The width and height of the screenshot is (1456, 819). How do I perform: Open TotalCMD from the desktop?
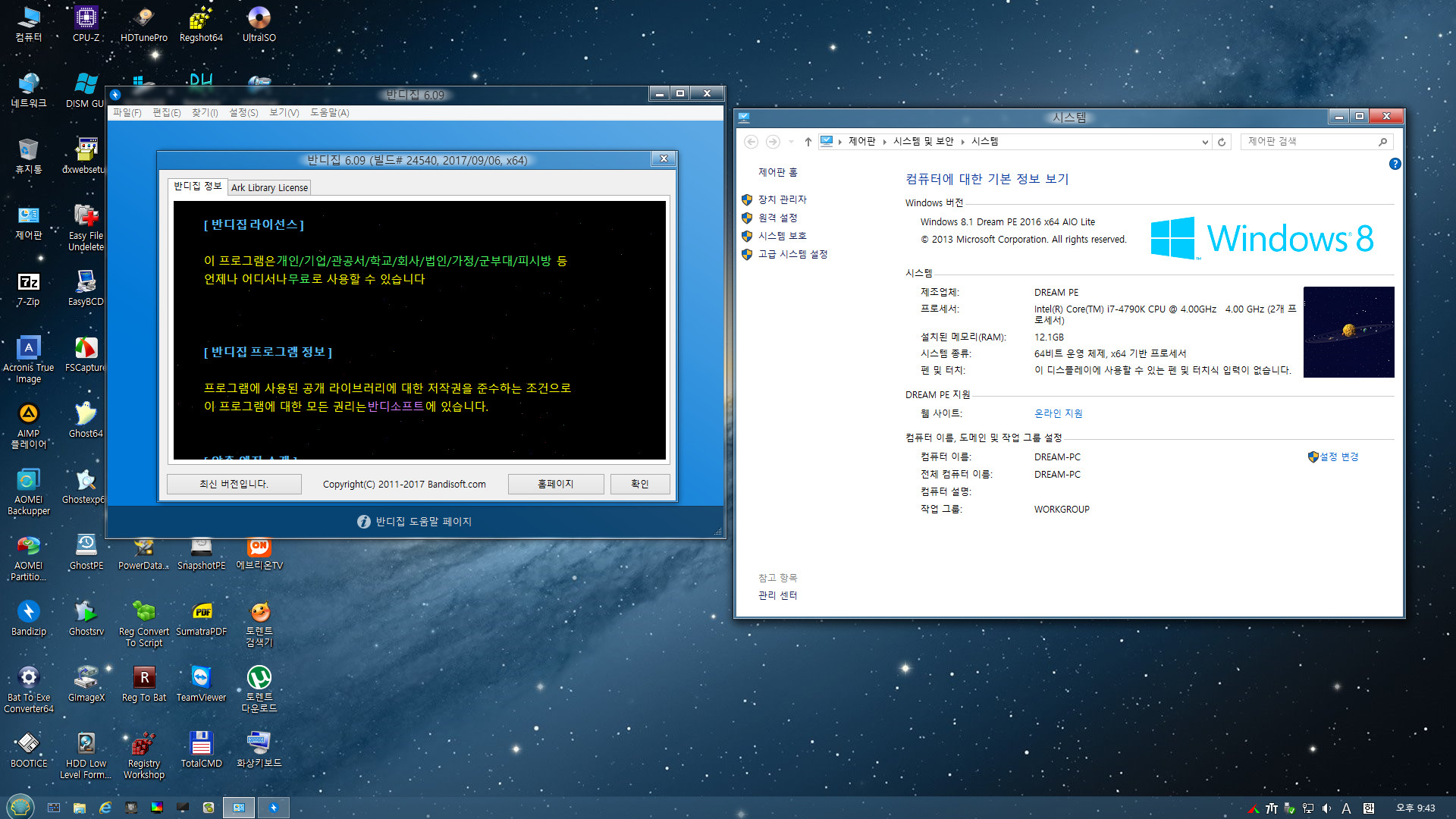tap(201, 750)
